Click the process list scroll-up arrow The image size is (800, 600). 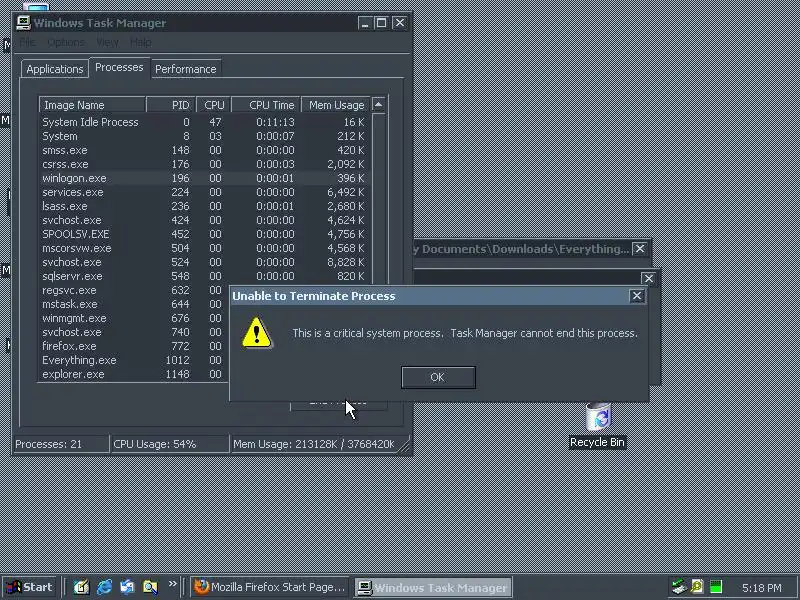click(x=378, y=105)
